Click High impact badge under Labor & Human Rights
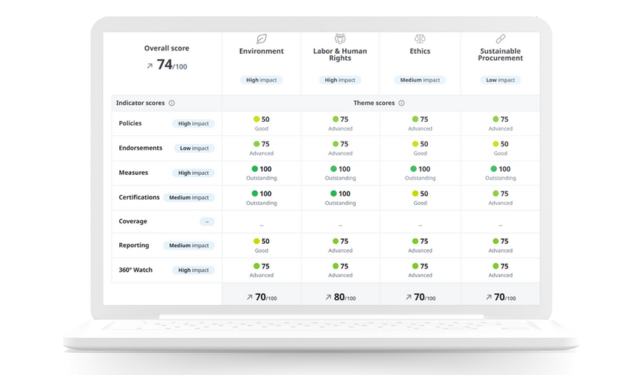Screen dimensions: 634x375 [340, 80]
